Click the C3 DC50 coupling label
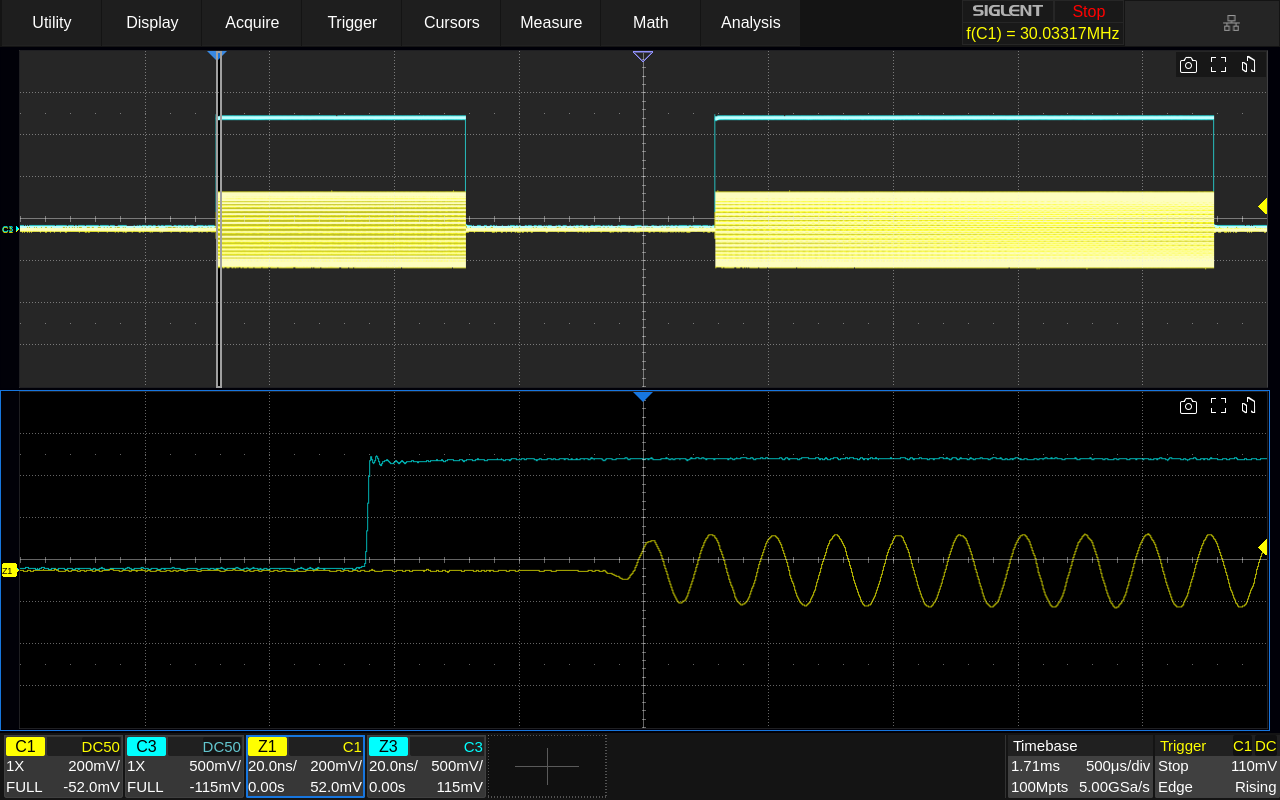This screenshot has width=1280, height=800. 221,746
